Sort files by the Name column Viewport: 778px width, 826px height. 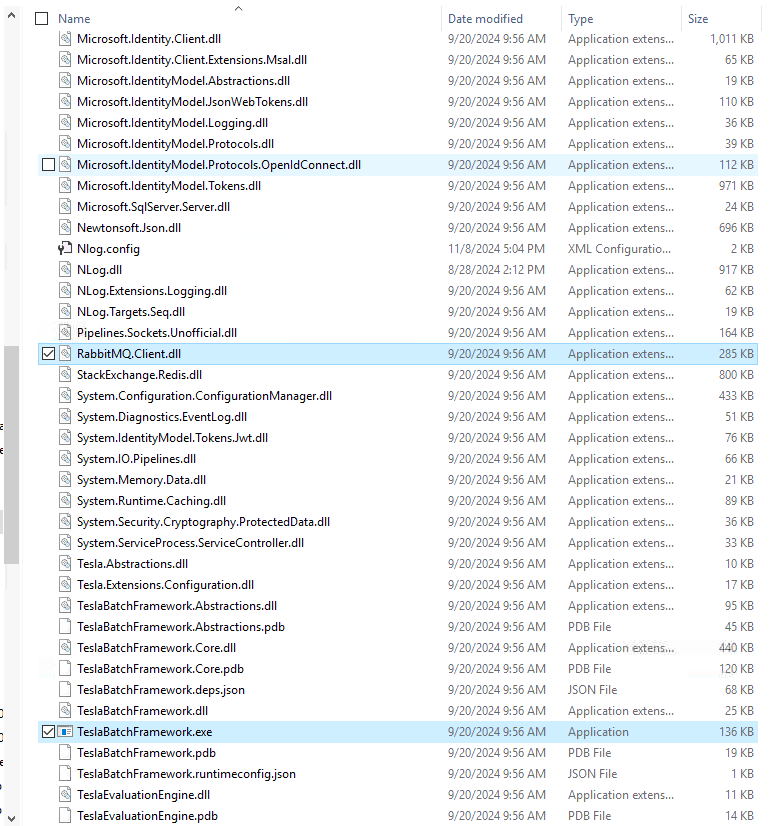point(74,19)
